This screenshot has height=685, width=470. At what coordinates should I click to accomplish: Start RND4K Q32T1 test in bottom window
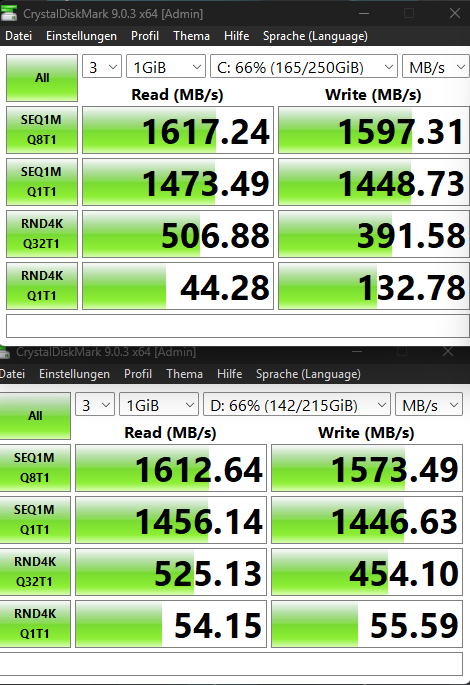tap(35, 572)
